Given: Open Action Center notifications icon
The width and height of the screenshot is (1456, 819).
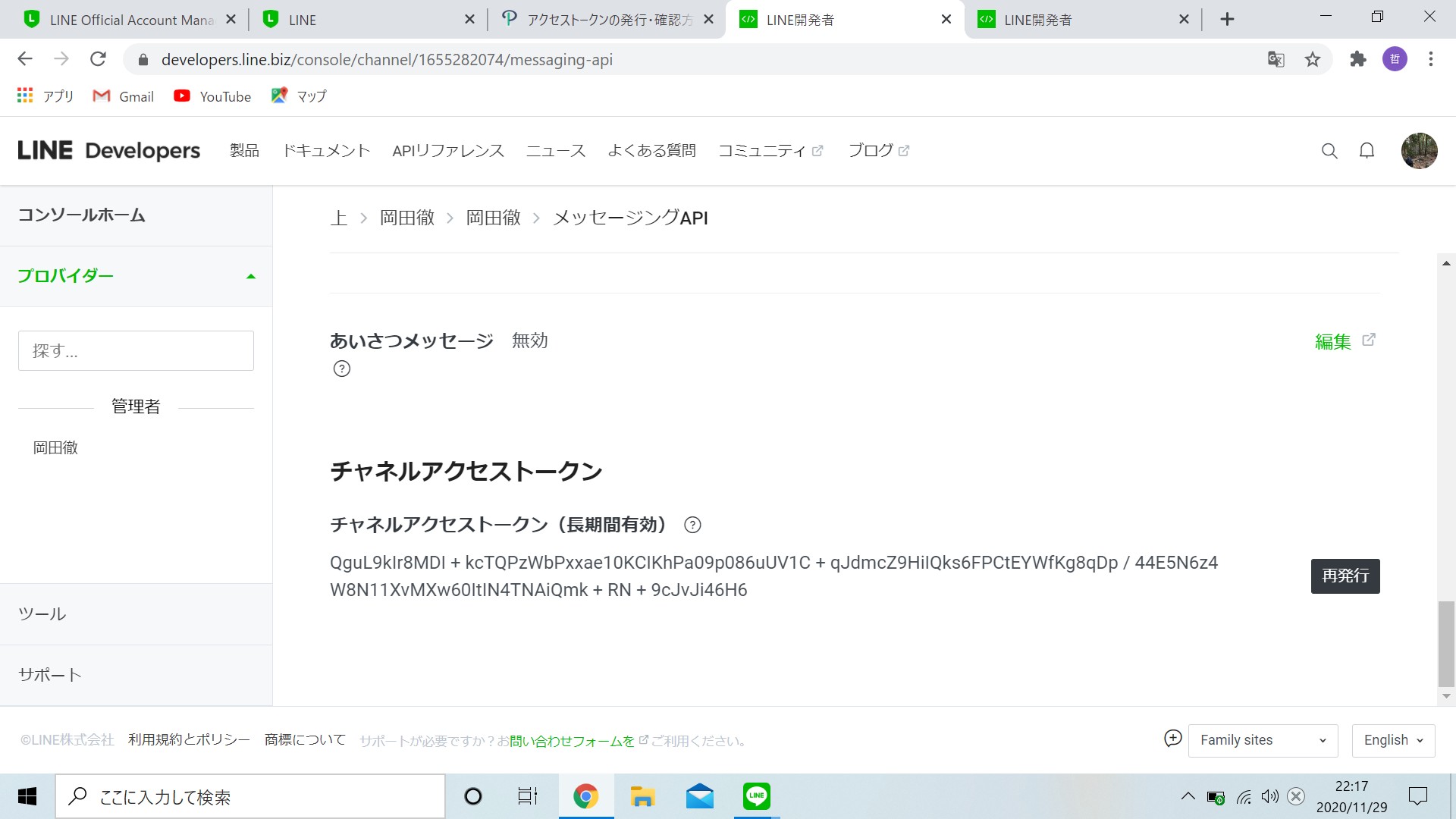Looking at the screenshot, I should click(x=1417, y=796).
